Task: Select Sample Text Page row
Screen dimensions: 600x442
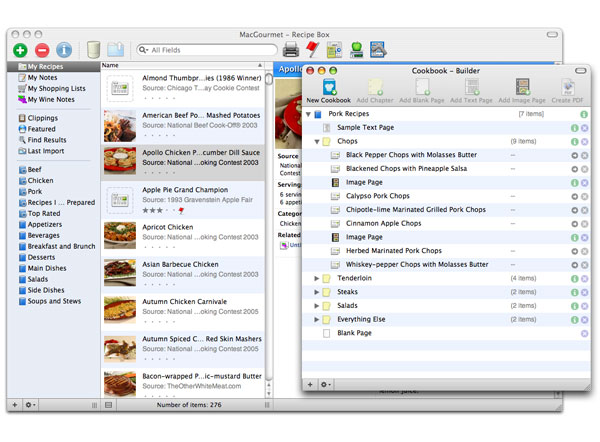Action: pyautogui.click(x=446, y=128)
